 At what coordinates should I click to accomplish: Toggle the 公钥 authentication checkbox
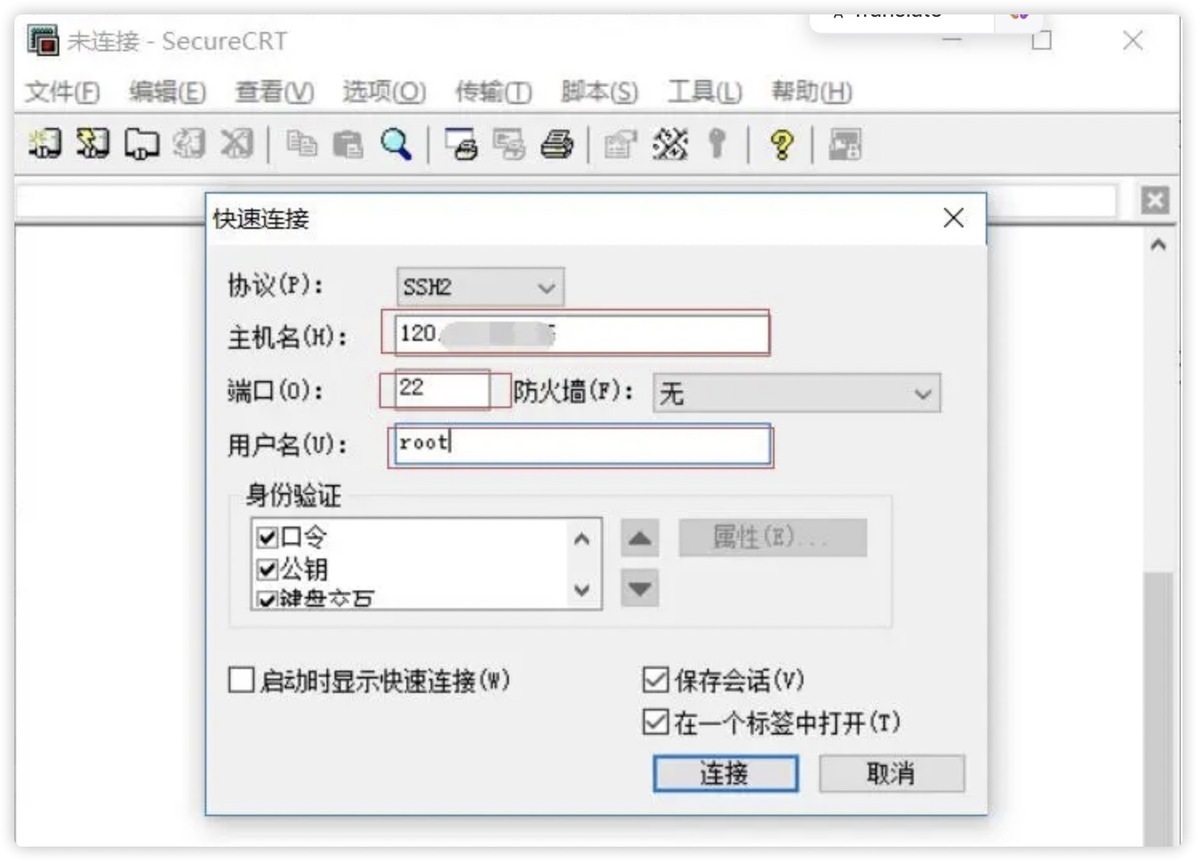click(267, 569)
